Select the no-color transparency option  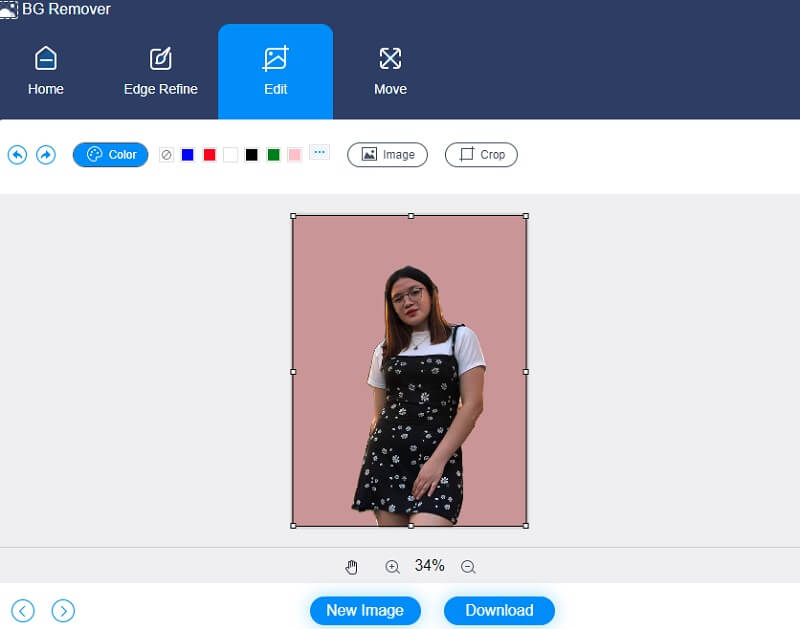pos(165,155)
